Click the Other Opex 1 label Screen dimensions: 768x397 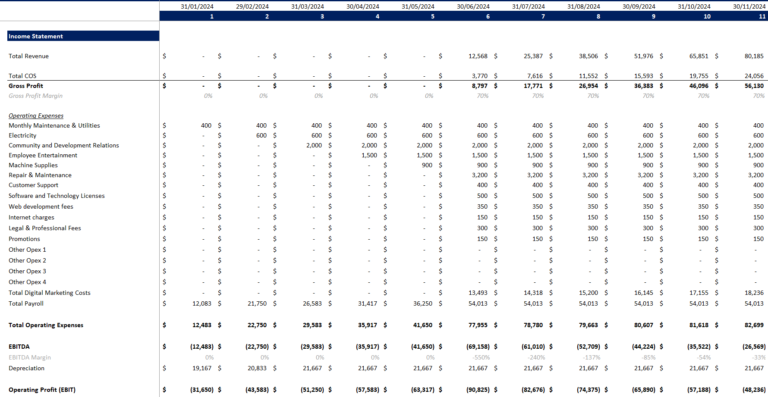pos(27,250)
